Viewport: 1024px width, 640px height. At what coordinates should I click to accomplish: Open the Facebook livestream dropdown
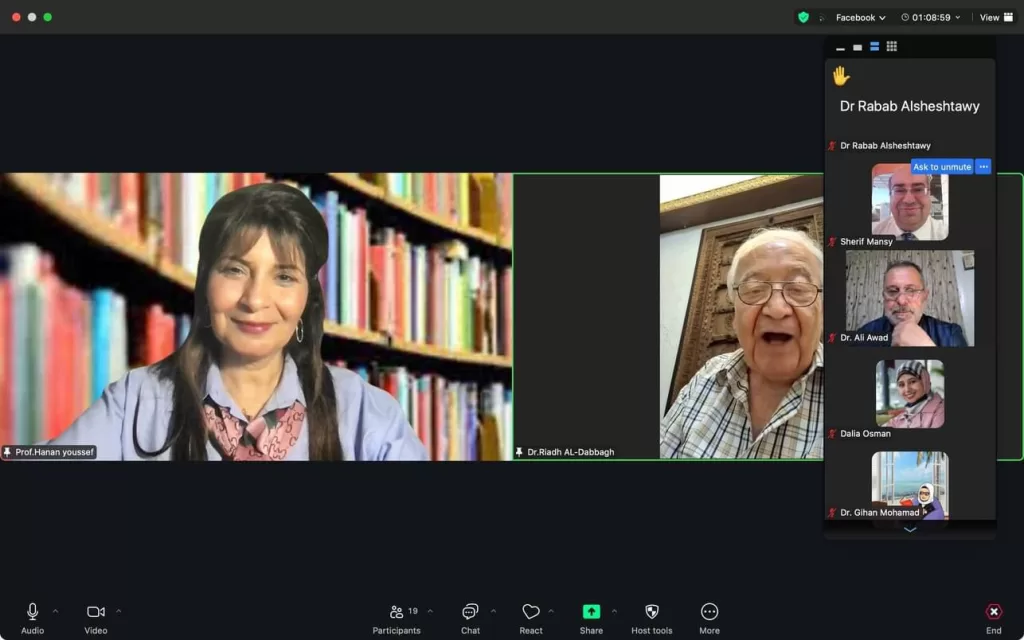861,17
